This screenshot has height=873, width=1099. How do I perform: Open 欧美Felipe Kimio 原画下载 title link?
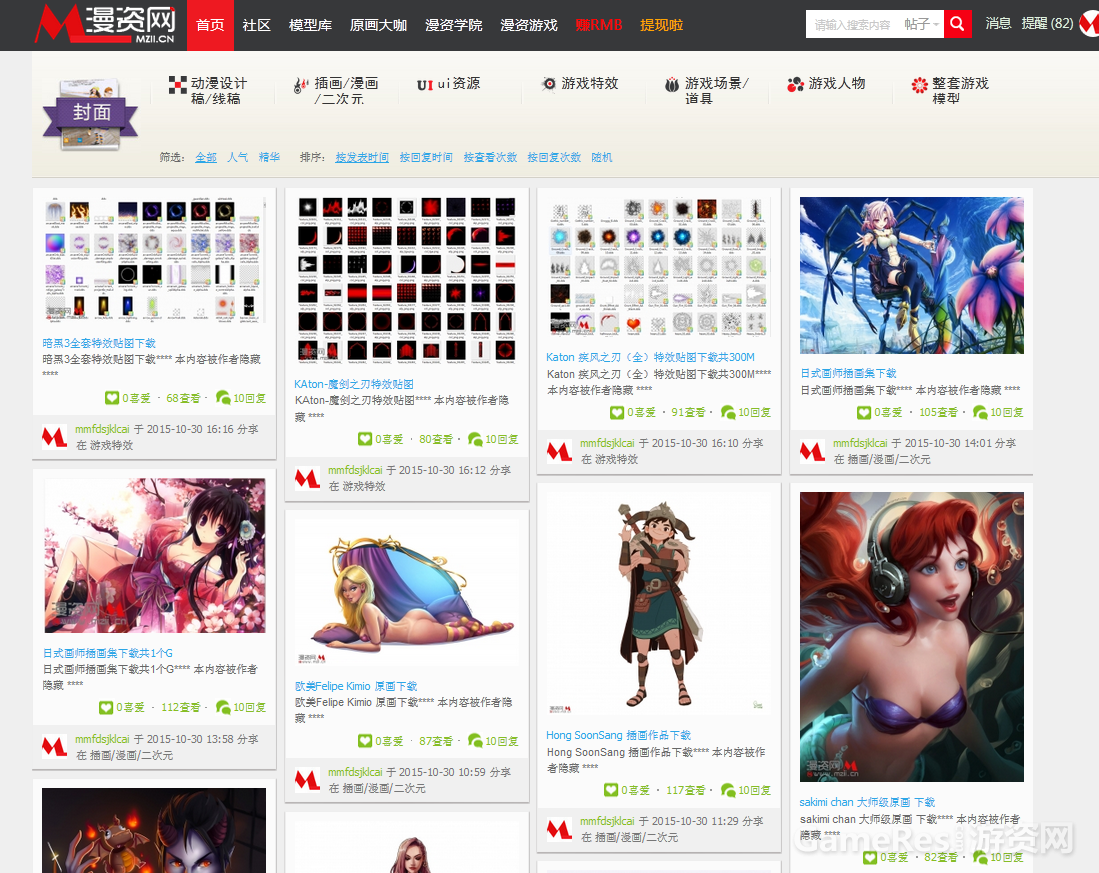coord(356,686)
